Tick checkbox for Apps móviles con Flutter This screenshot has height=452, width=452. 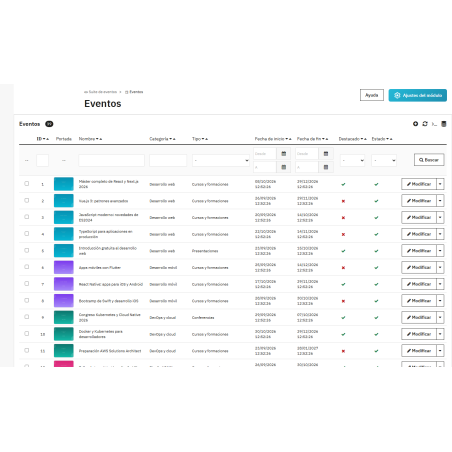tap(27, 267)
